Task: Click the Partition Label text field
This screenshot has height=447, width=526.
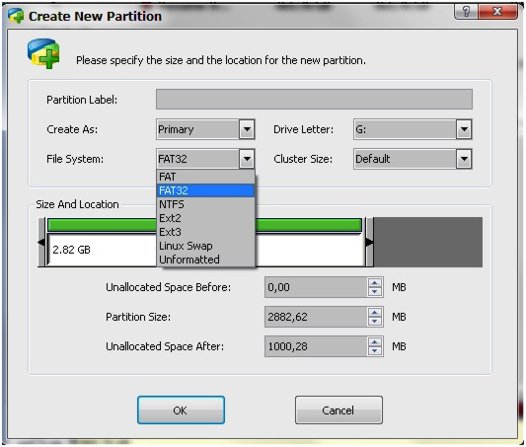Action: [x=314, y=99]
